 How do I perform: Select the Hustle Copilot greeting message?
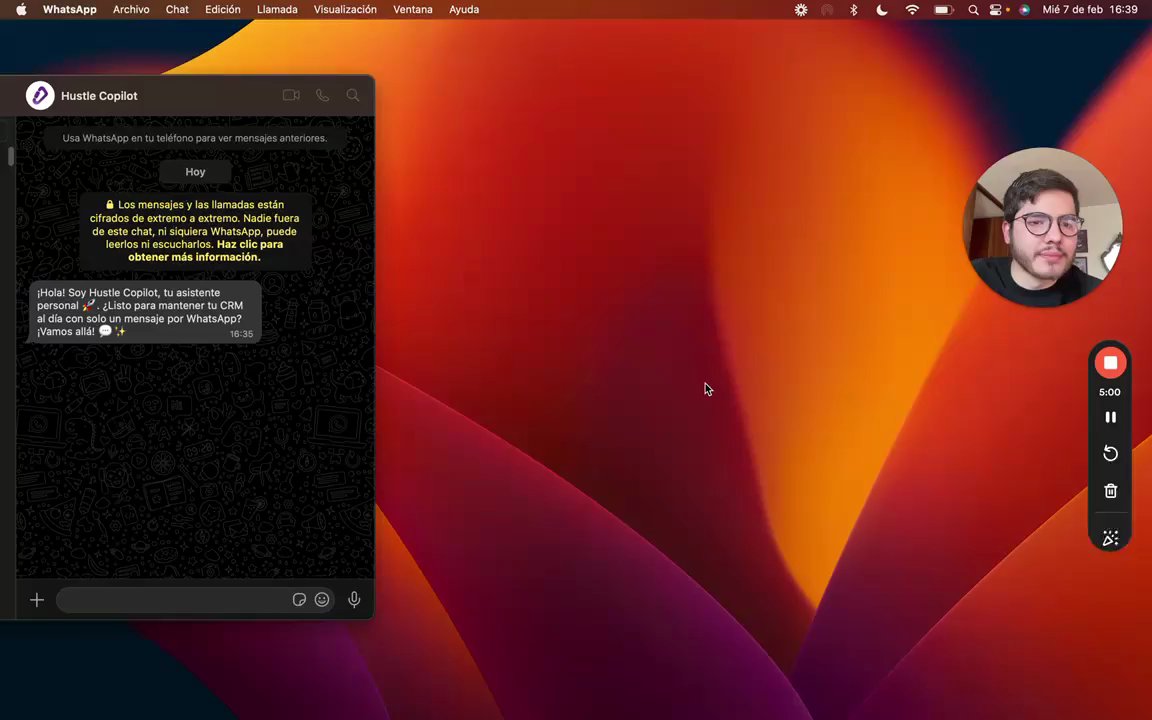click(145, 312)
